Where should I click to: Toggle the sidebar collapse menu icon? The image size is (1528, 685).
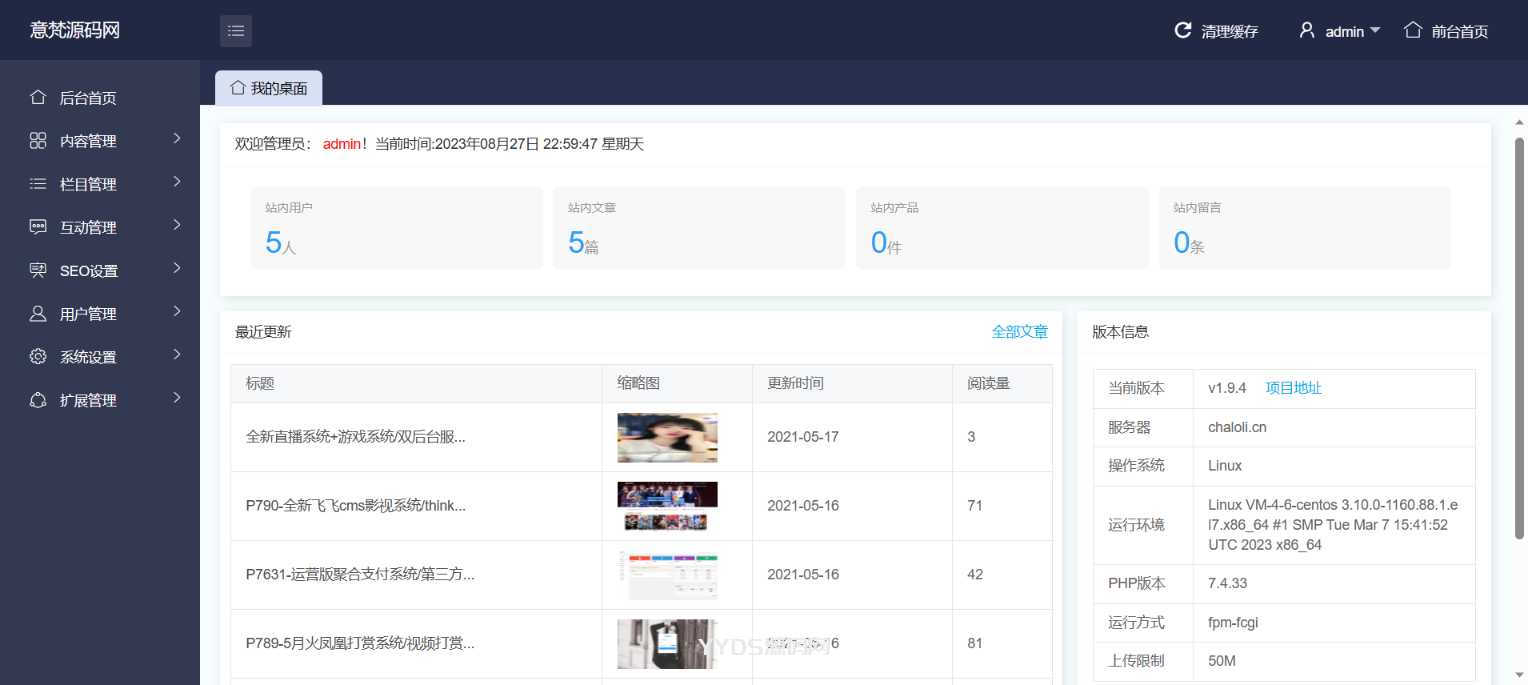[236, 31]
